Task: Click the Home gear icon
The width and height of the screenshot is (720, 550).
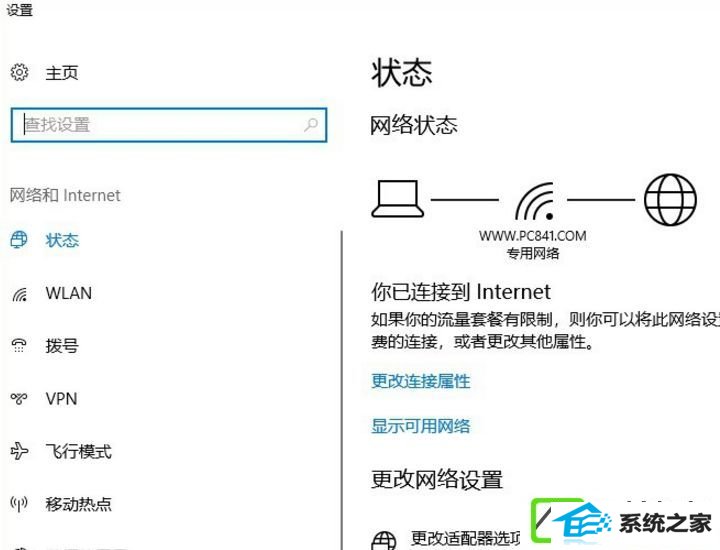Action: 19,73
